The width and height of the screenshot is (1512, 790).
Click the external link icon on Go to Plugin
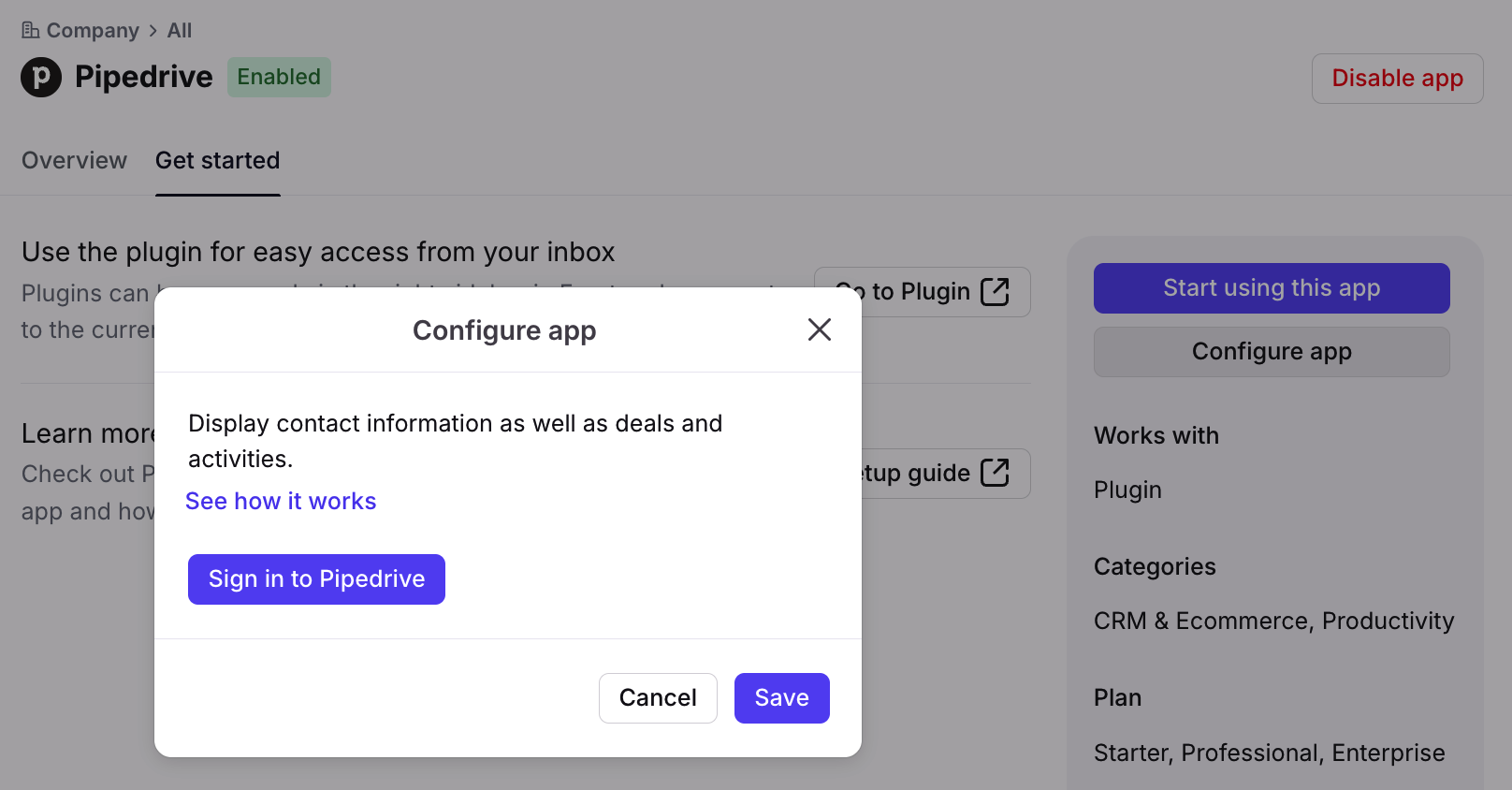click(x=995, y=292)
